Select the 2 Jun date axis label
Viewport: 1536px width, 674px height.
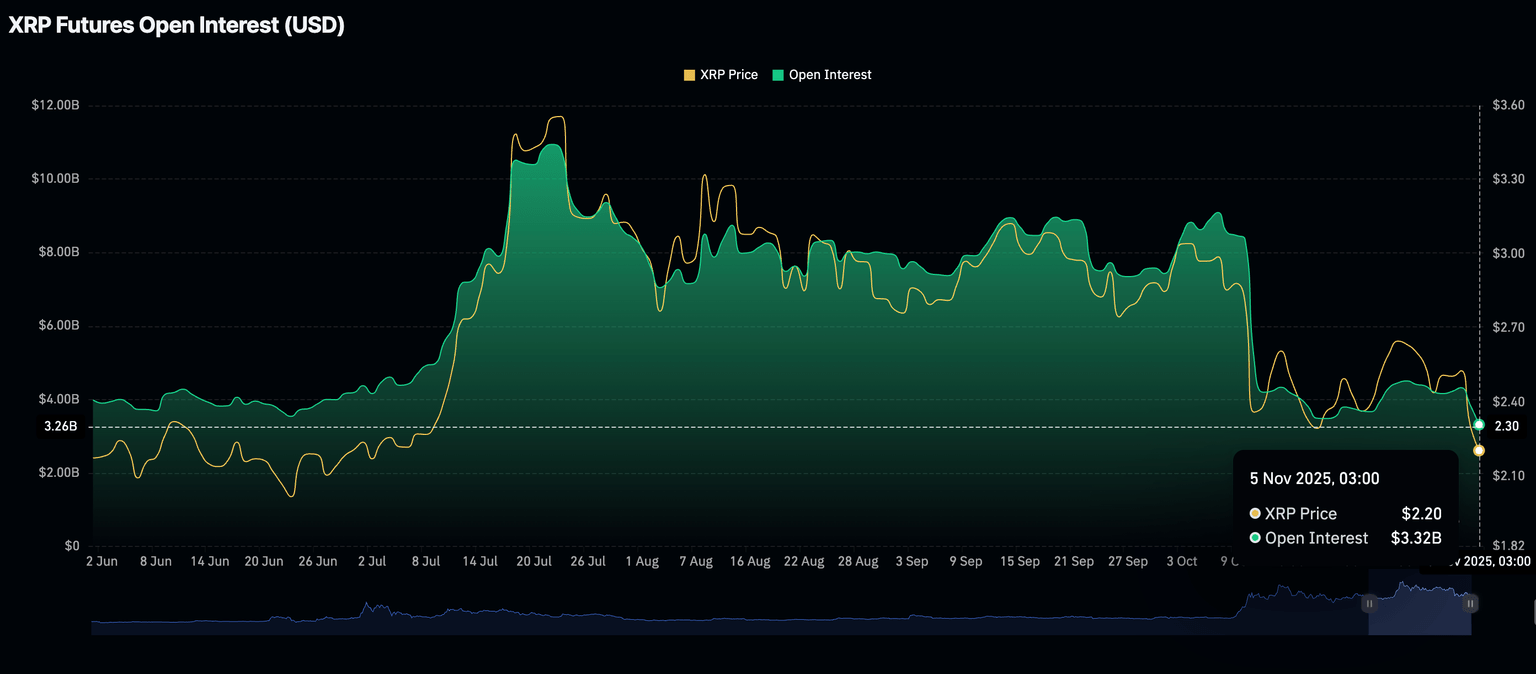101,561
